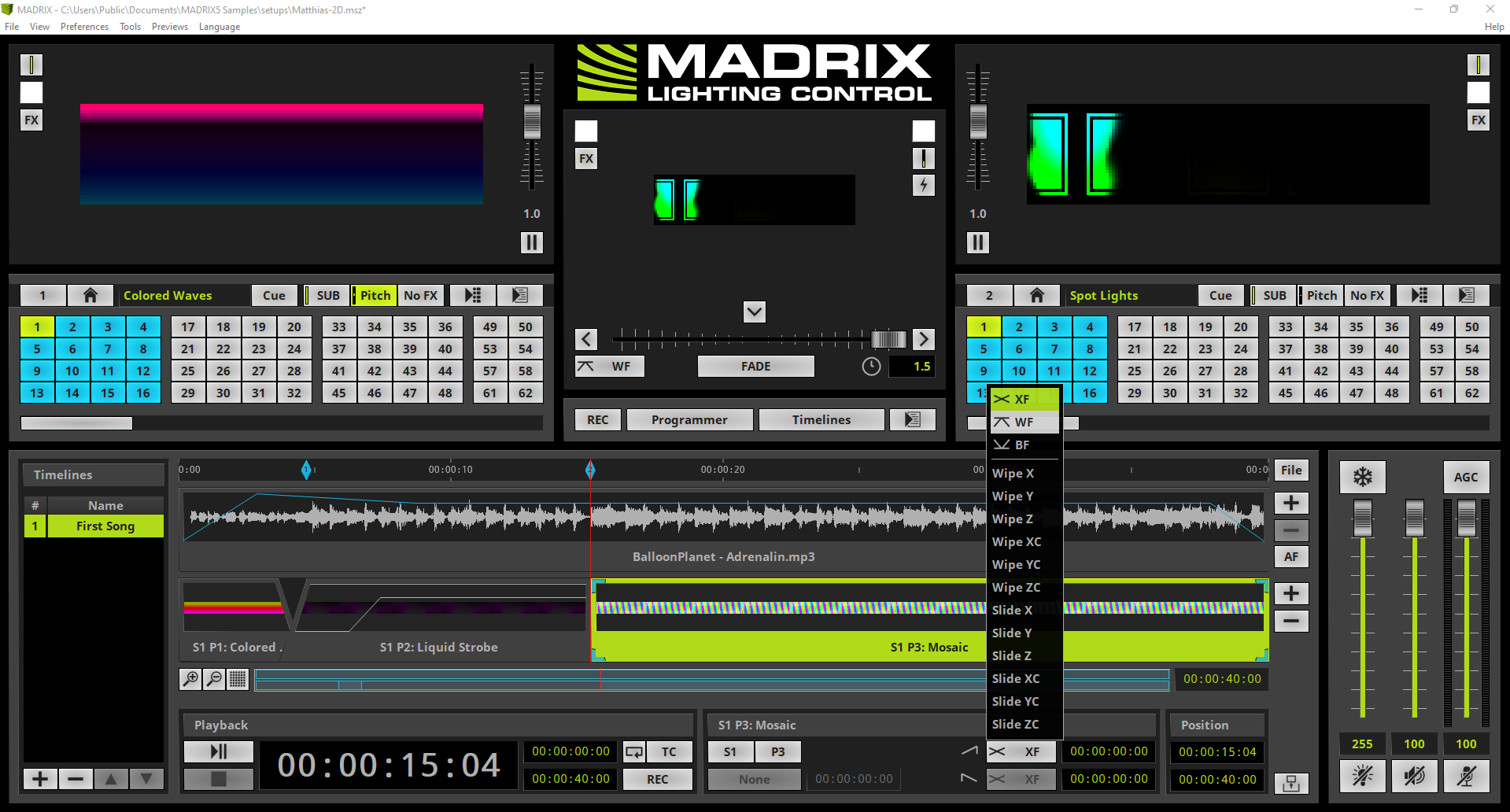Open the Preferences menu
This screenshot has height=812, width=1510.
click(x=85, y=27)
